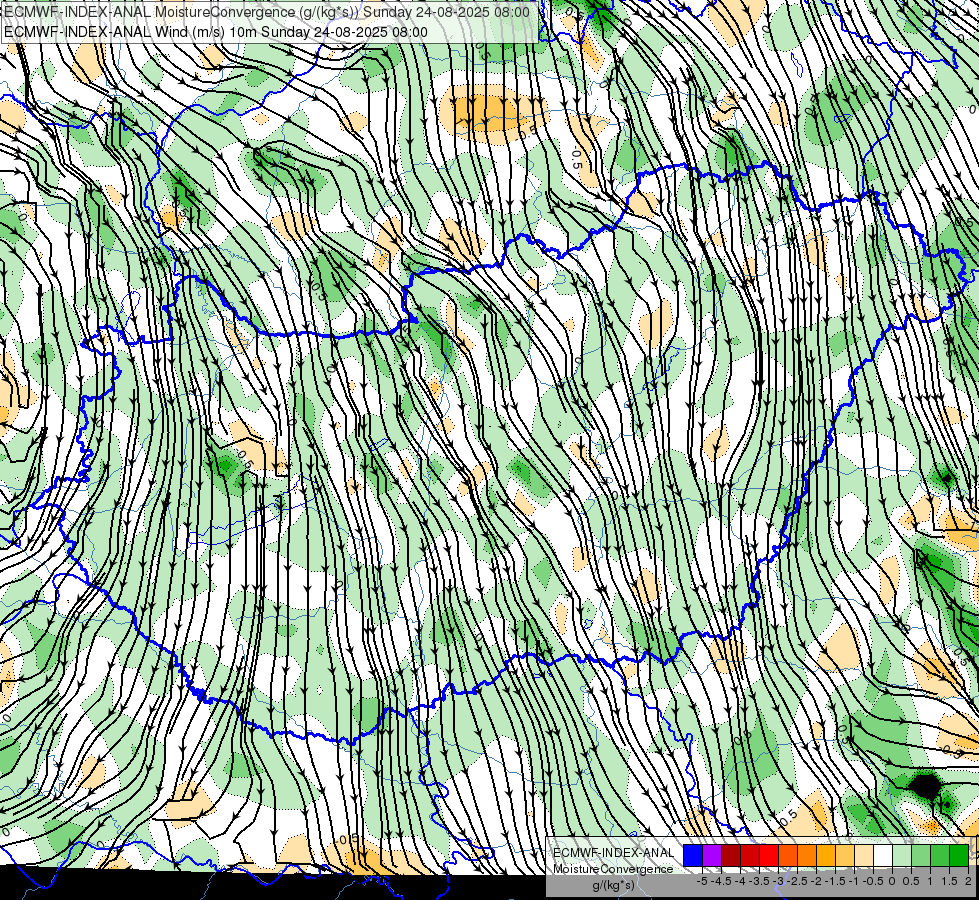Select darkest green swatch between 1.5 and 2
The height and width of the screenshot is (900, 979).
(x=959, y=855)
